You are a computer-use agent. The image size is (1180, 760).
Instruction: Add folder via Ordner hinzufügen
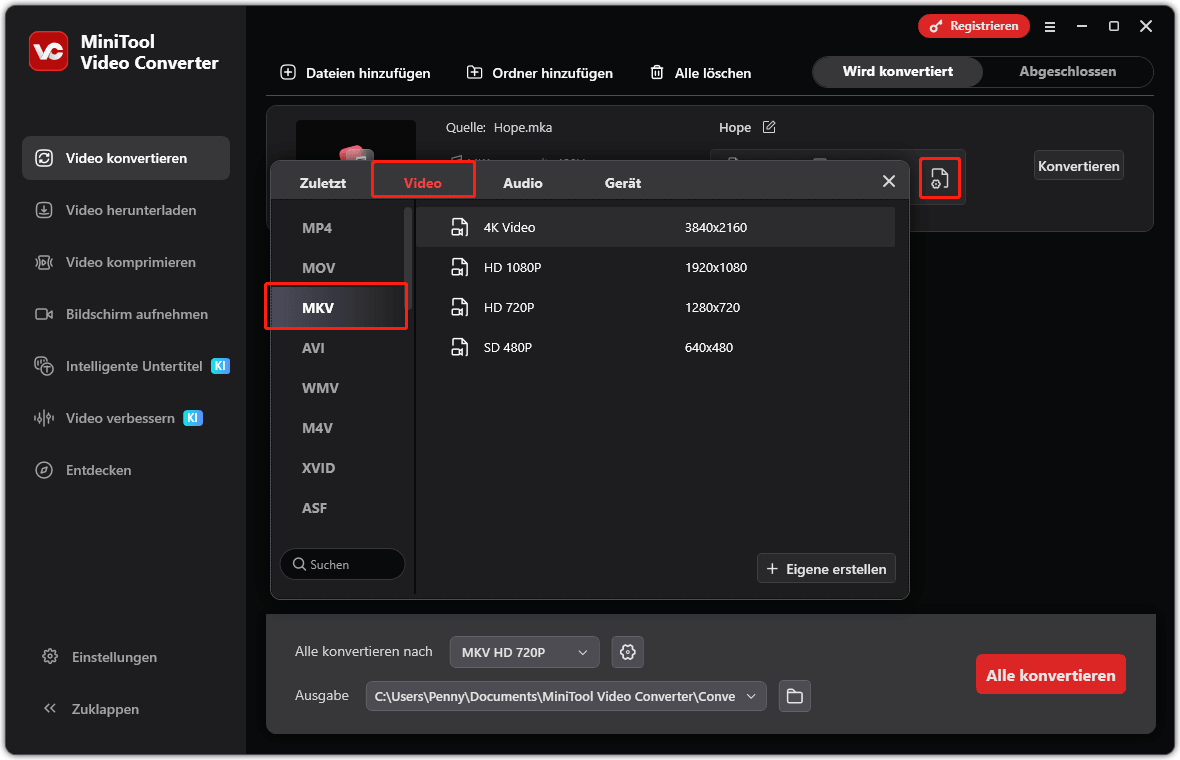pos(540,73)
